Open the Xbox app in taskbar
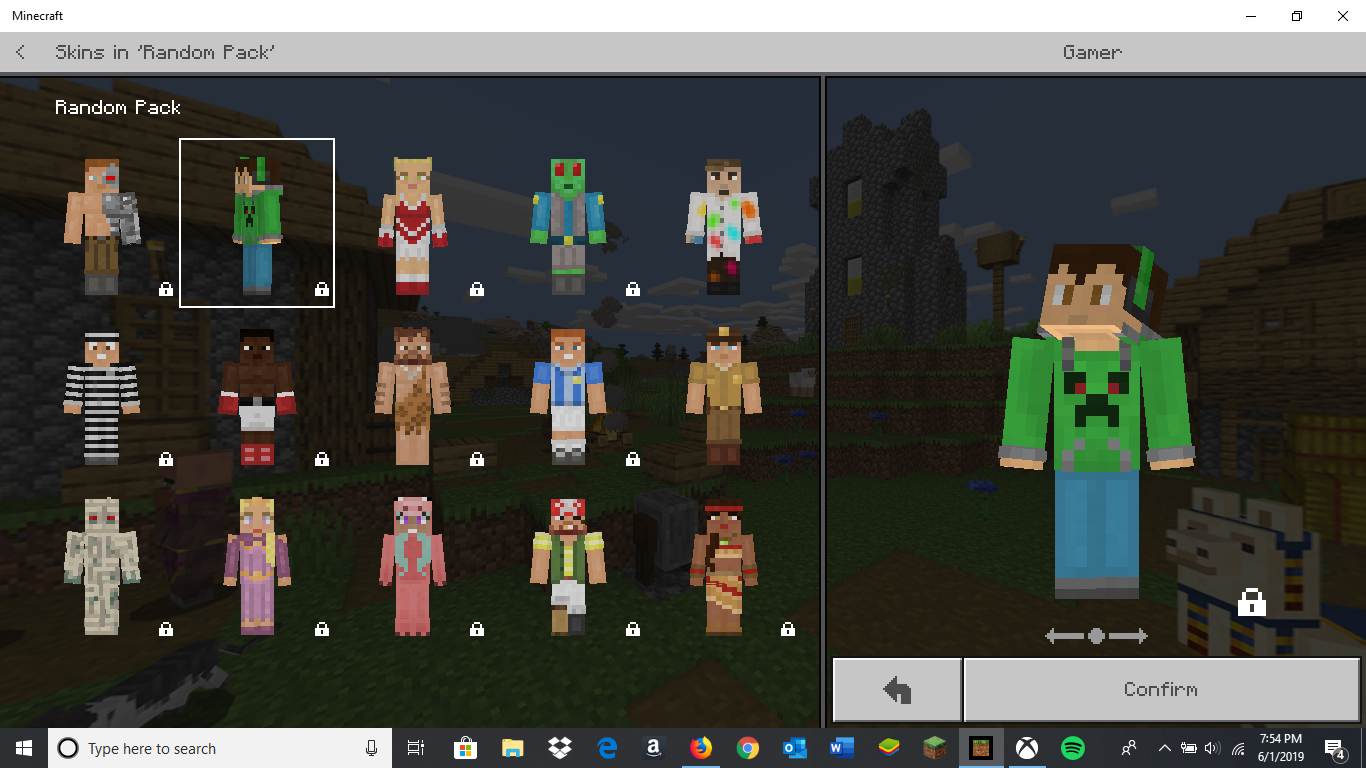 (x=1027, y=748)
